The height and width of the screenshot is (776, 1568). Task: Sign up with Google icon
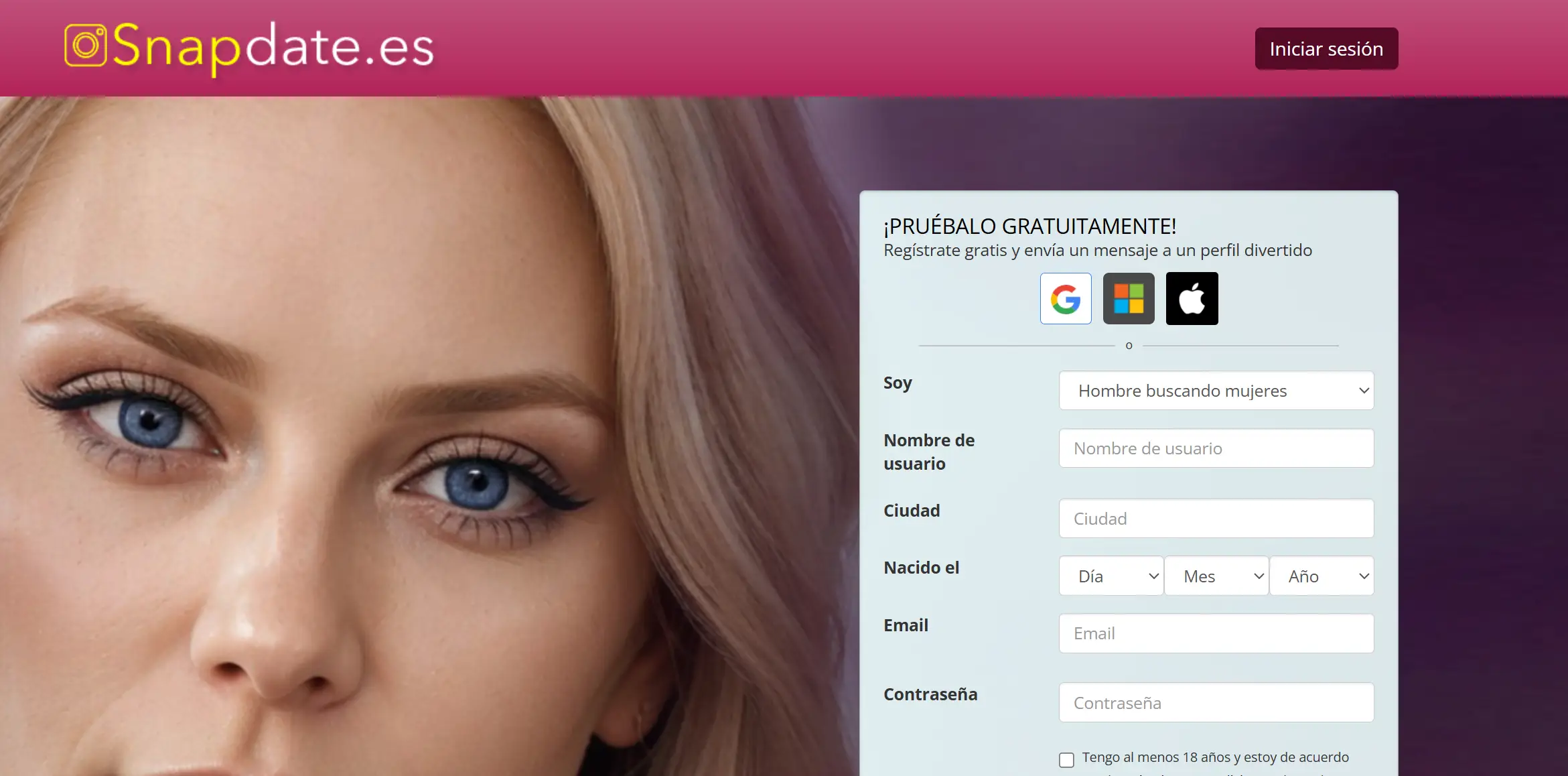(1065, 299)
